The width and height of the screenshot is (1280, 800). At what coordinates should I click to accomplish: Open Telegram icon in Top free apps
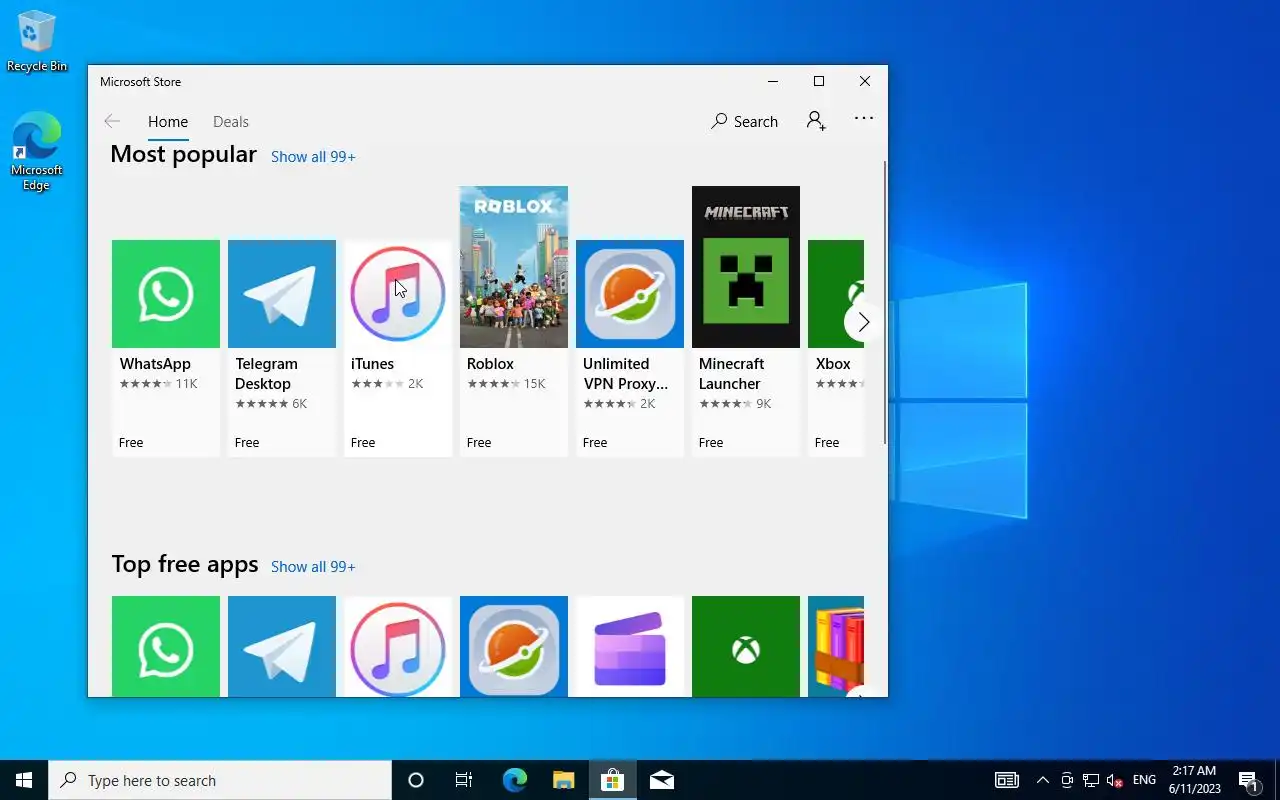point(282,646)
